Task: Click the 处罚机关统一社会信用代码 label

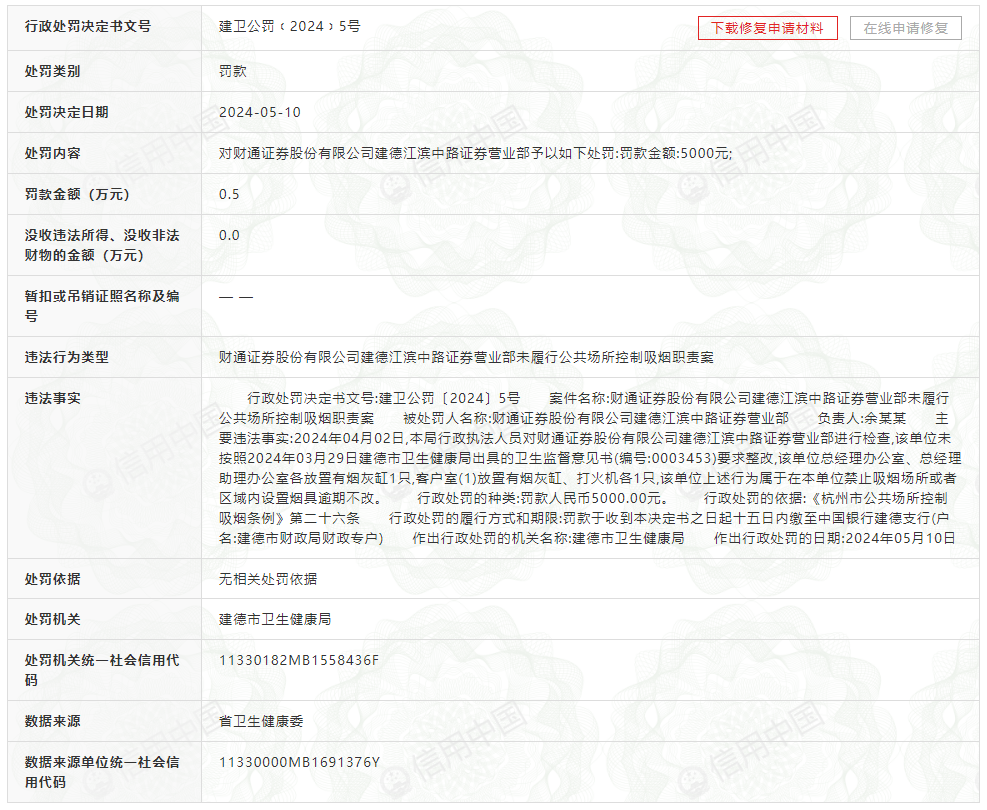Action: pyautogui.click(x=102, y=670)
